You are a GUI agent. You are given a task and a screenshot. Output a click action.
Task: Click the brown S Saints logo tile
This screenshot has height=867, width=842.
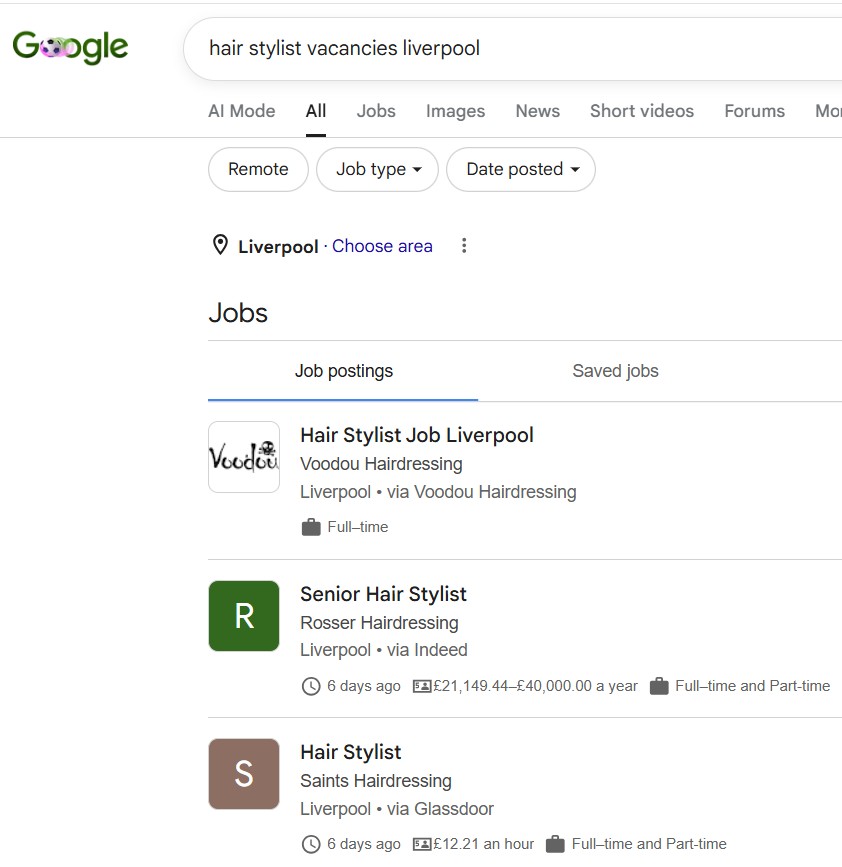point(244,774)
